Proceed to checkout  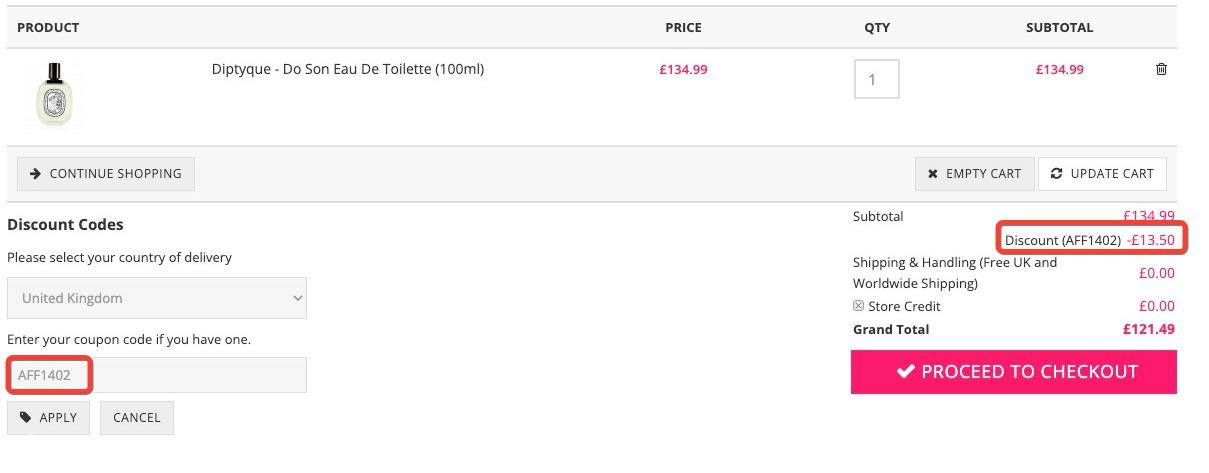coord(1014,372)
